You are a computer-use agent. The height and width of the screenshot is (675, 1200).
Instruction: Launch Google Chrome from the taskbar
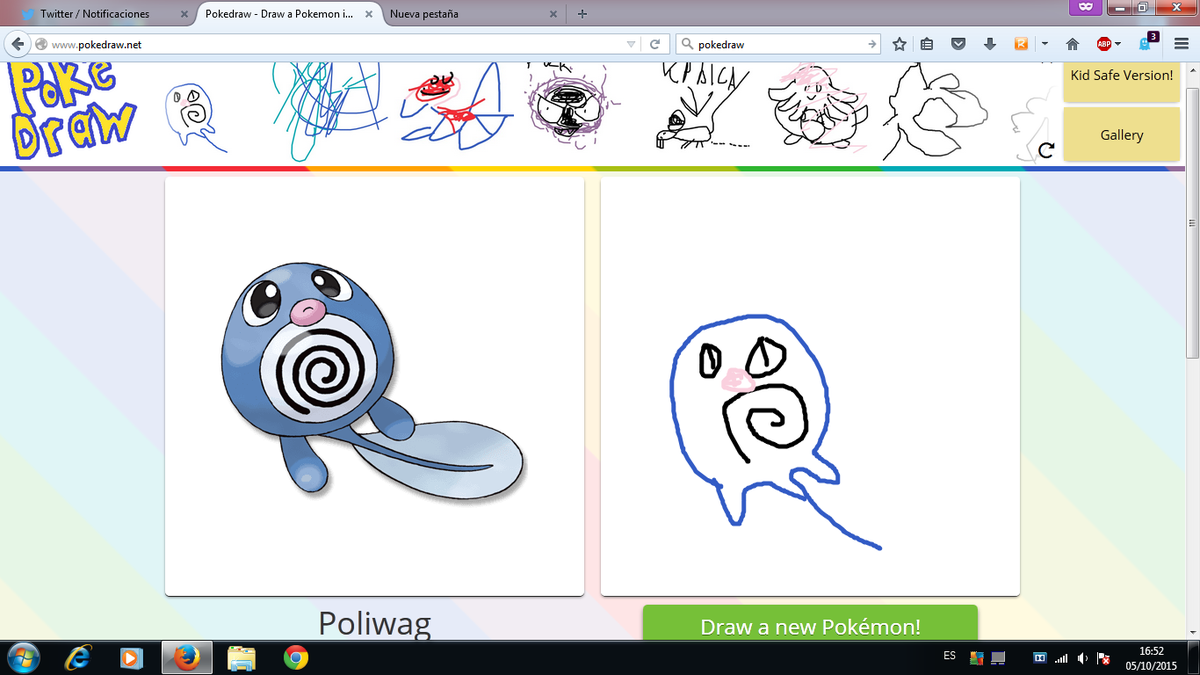click(295, 657)
